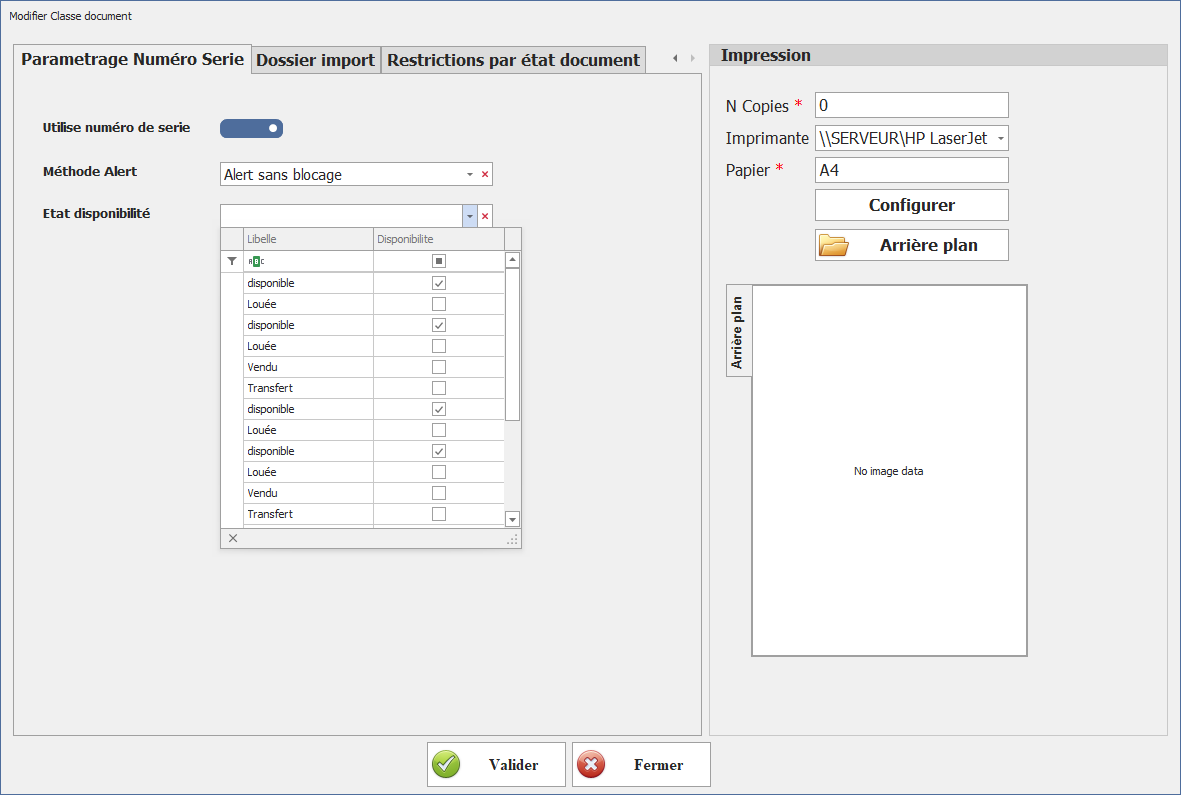Click the list scrollbar up arrow
The width and height of the screenshot is (1181, 795).
pos(512,260)
